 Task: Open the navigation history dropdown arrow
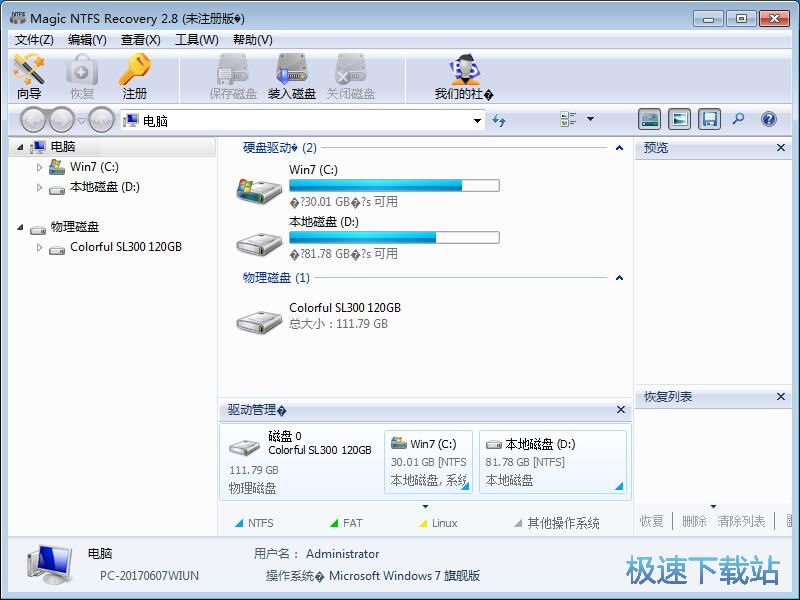(x=81, y=121)
